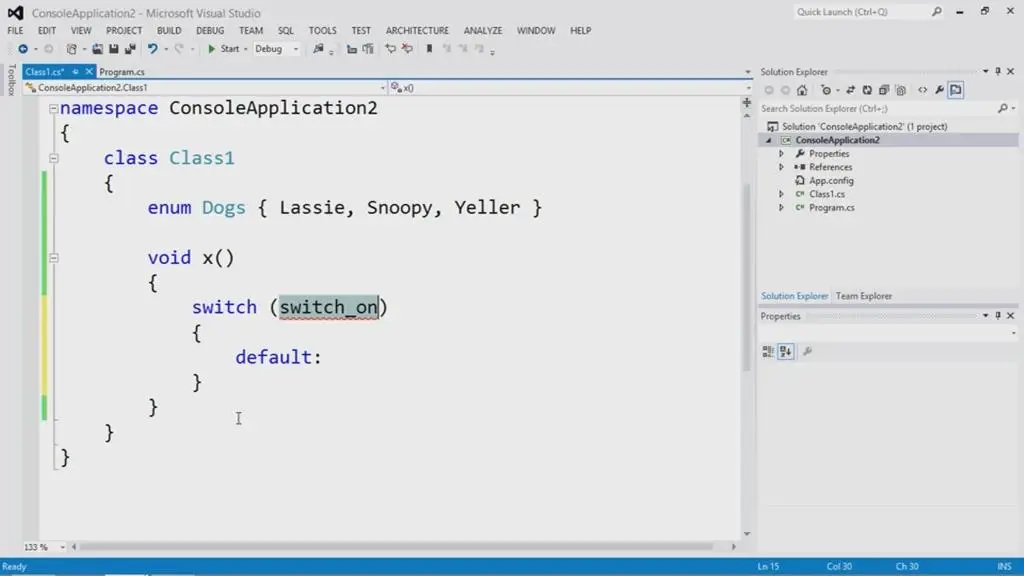Click the Decrease Indent toolbar icon

[351, 49]
